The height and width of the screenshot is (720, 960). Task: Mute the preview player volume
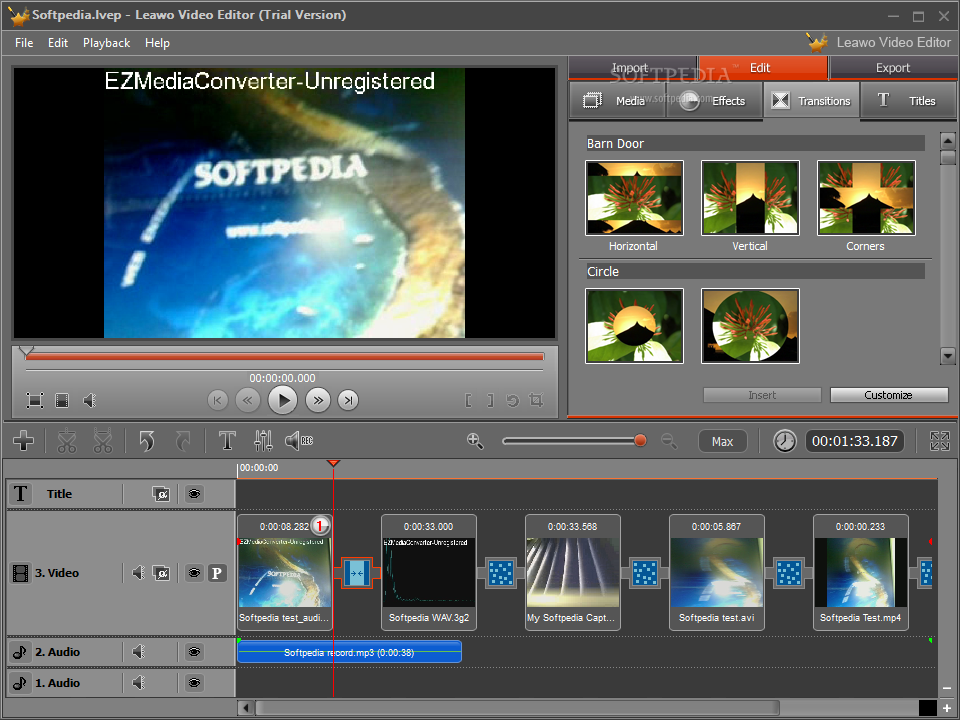(89, 400)
